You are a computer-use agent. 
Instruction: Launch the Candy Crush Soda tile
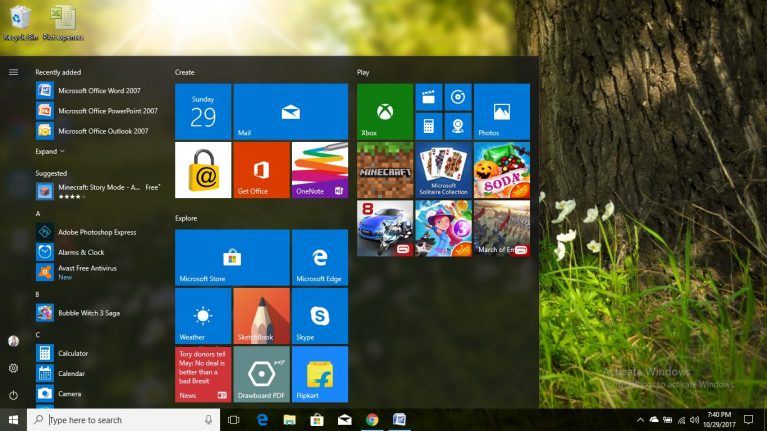coord(502,170)
